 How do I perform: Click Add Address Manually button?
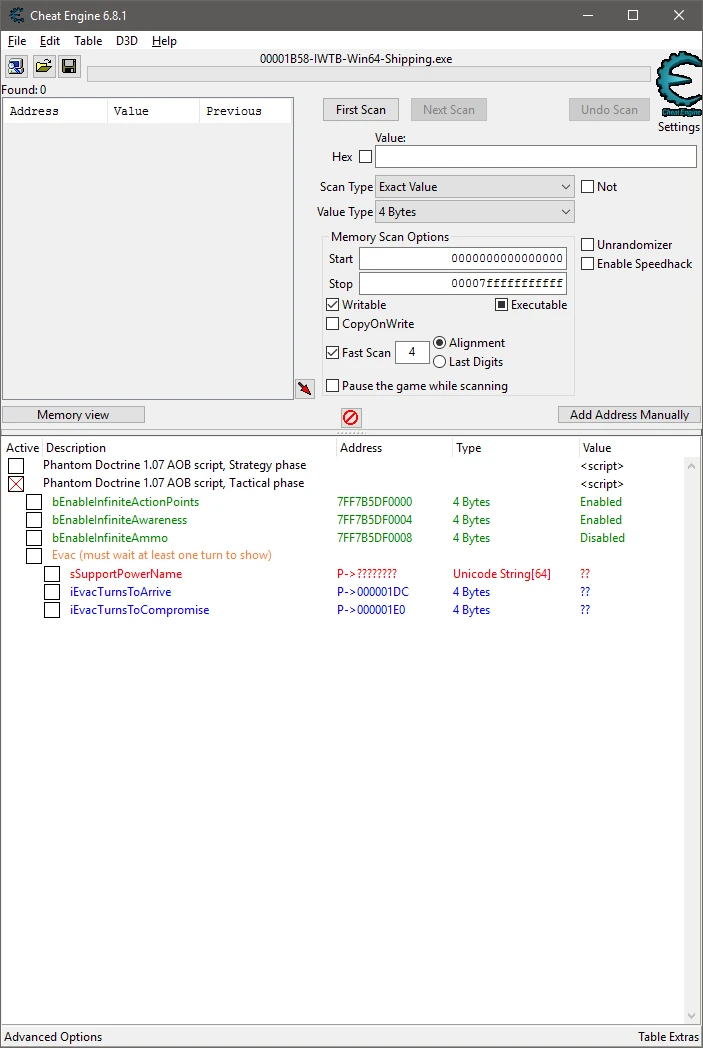click(629, 415)
